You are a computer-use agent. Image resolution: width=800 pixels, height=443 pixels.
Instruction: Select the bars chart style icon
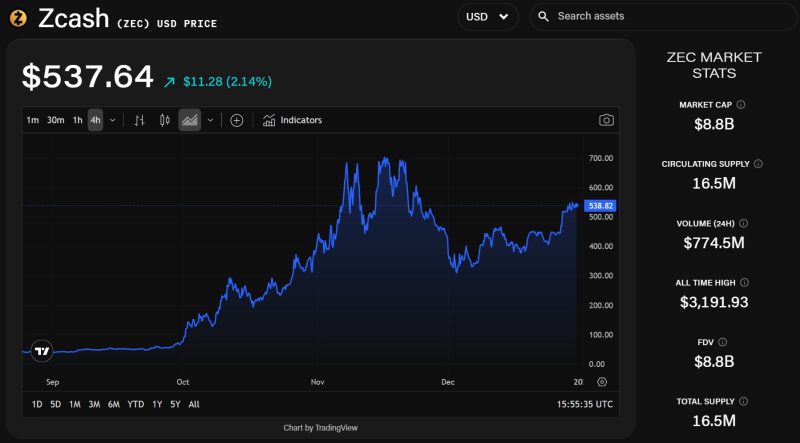[139, 120]
